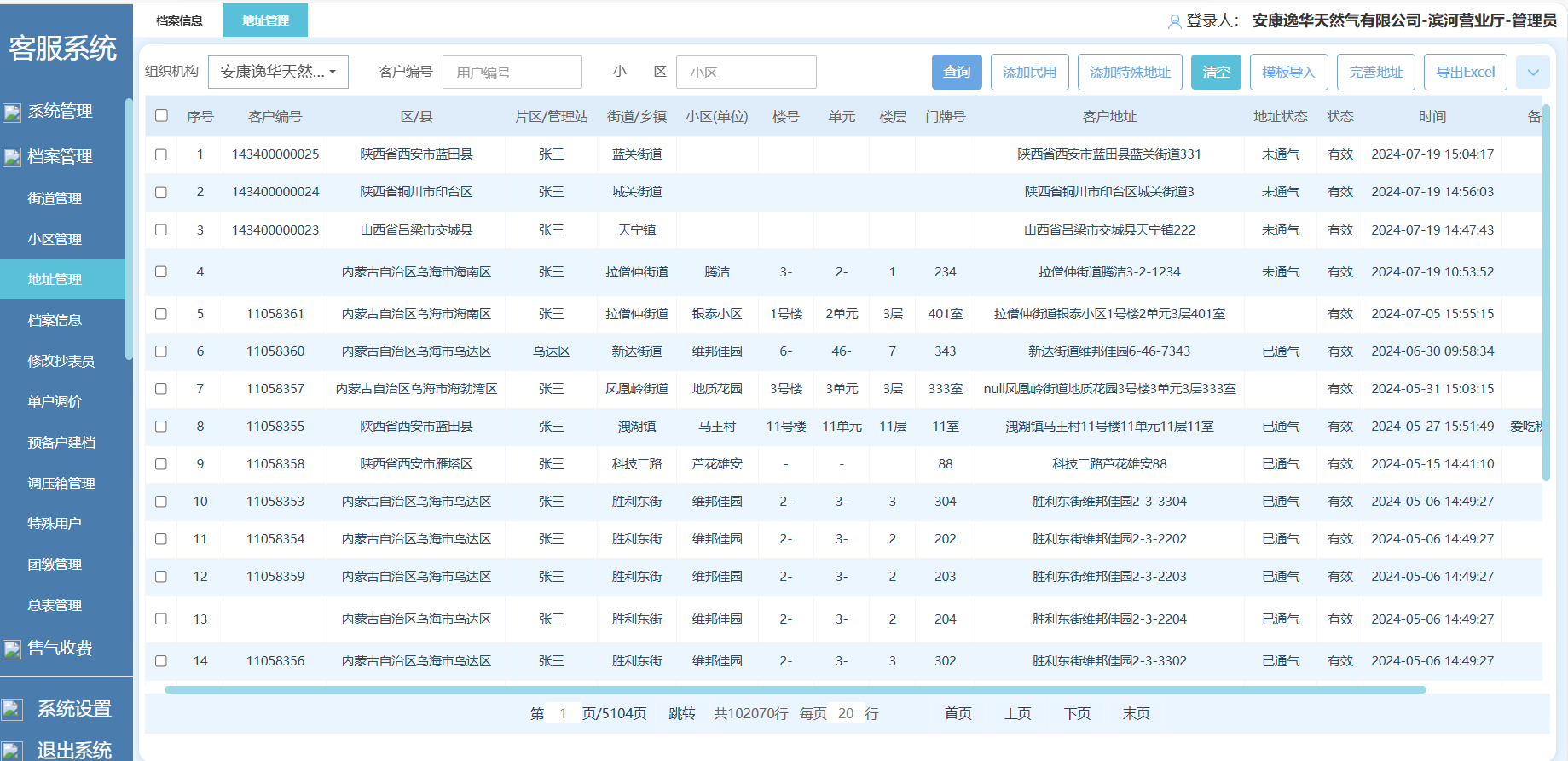Expand more toolbar options with chevron button
The width and height of the screenshot is (1568, 761).
coord(1533,73)
